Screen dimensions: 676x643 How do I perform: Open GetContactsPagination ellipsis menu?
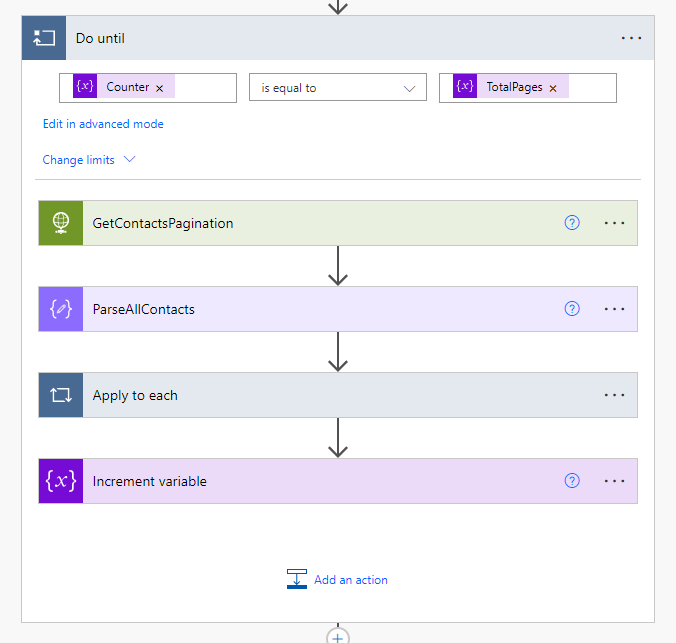615,223
